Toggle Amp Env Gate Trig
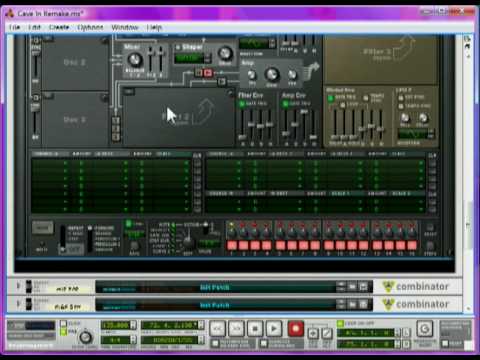This screenshot has height=360, width=480. click(x=285, y=104)
